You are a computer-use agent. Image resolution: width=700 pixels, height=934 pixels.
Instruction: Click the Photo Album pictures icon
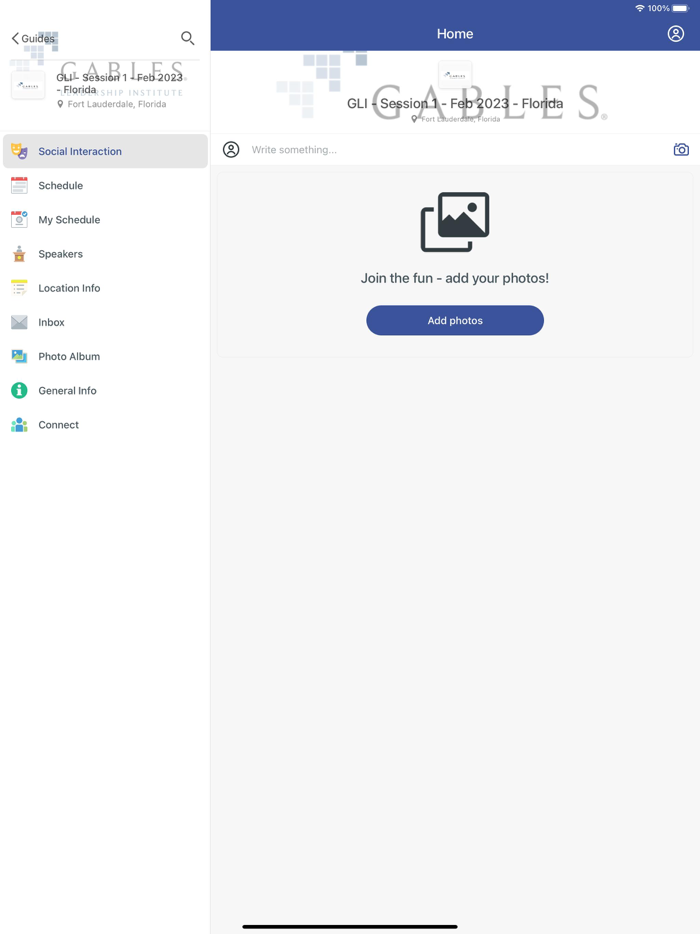(x=19, y=356)
